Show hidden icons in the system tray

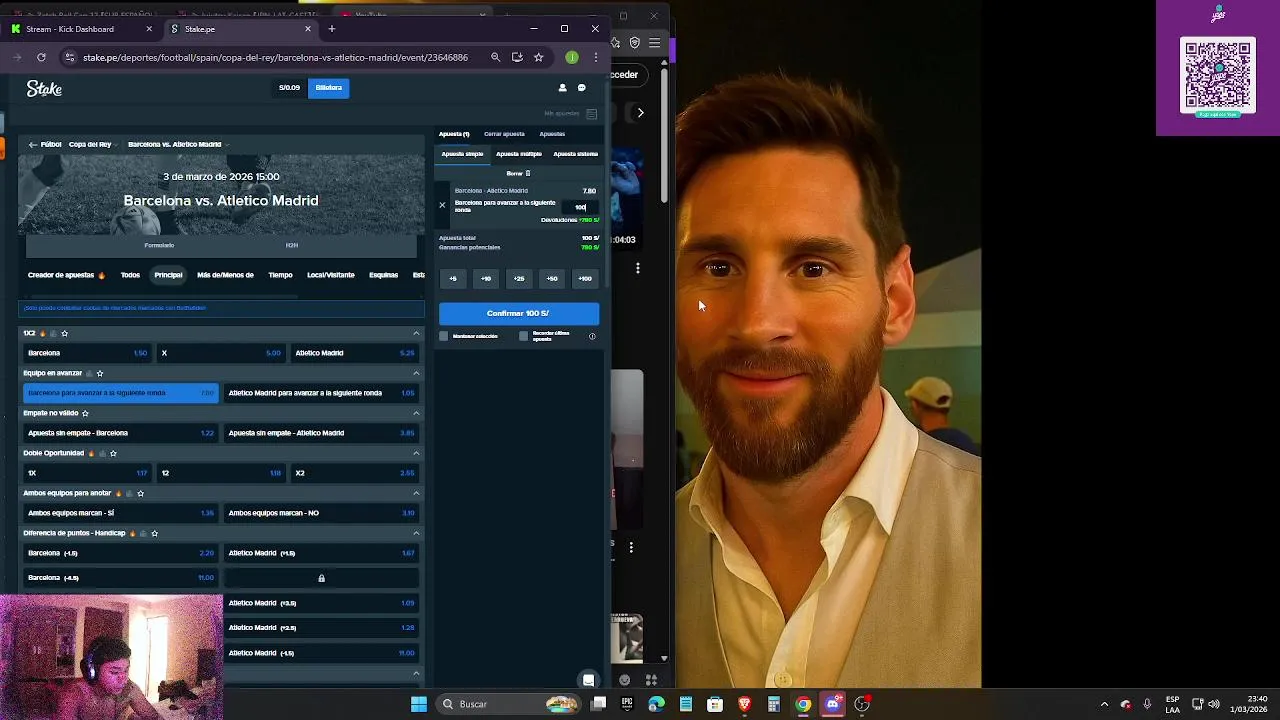pyautogui.click(x=1104, y=704)
